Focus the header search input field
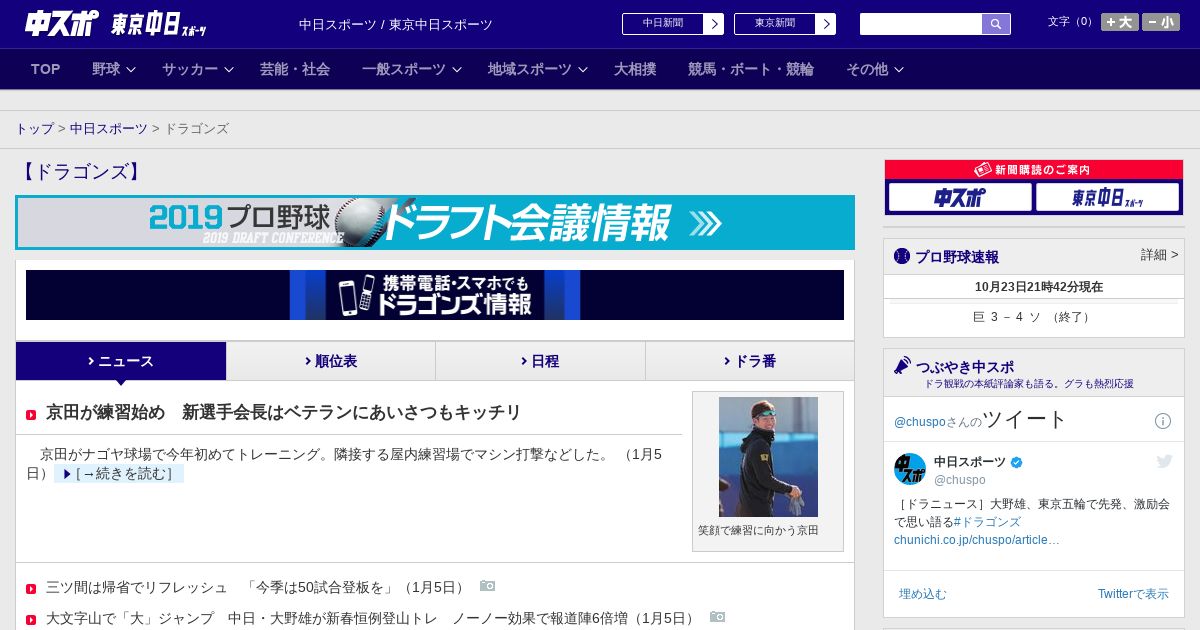The width and height of the screenshot is (1200, 630). pyautogui.click(x=921, y=24)
